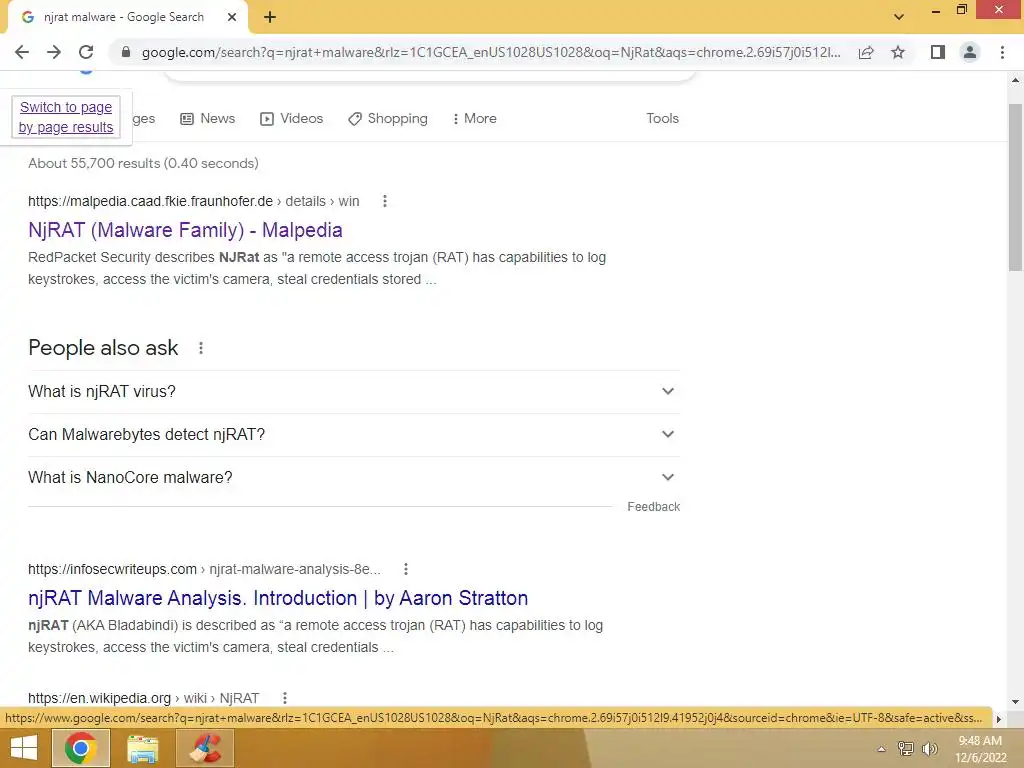Open NjRAT (Malware Family) - Malpedia result
This screenshot has width=1024, height=768.
tap(185, 230)
